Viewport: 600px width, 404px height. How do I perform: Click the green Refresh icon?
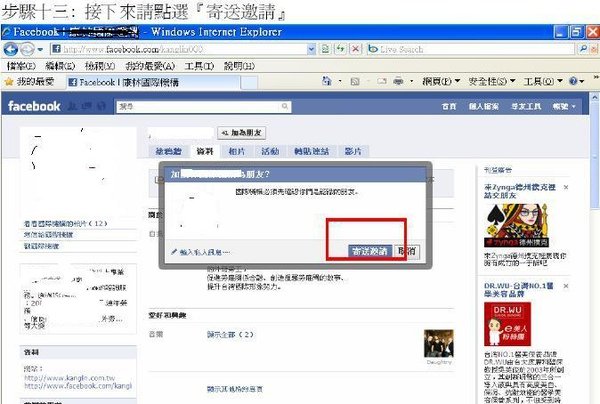click(340, 49)
